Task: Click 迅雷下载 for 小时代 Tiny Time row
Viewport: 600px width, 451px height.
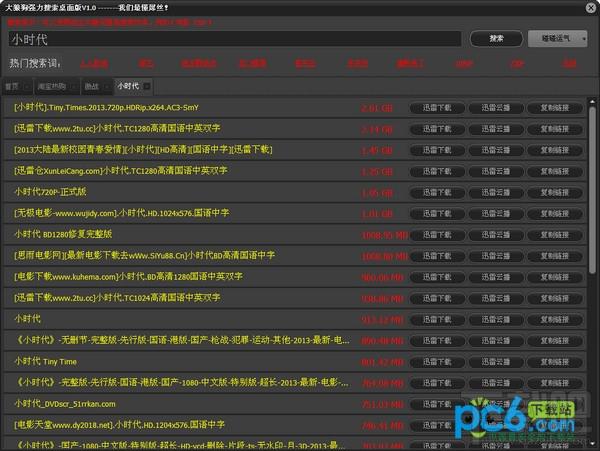Action: pos(437,362)
